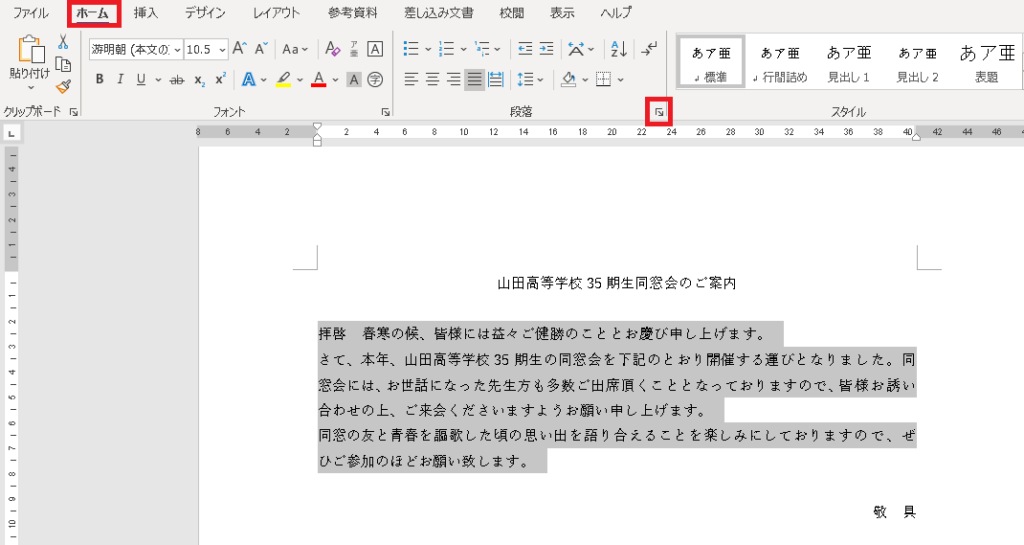Sort paragraphs with the A-Z icon

coord(618,49)
